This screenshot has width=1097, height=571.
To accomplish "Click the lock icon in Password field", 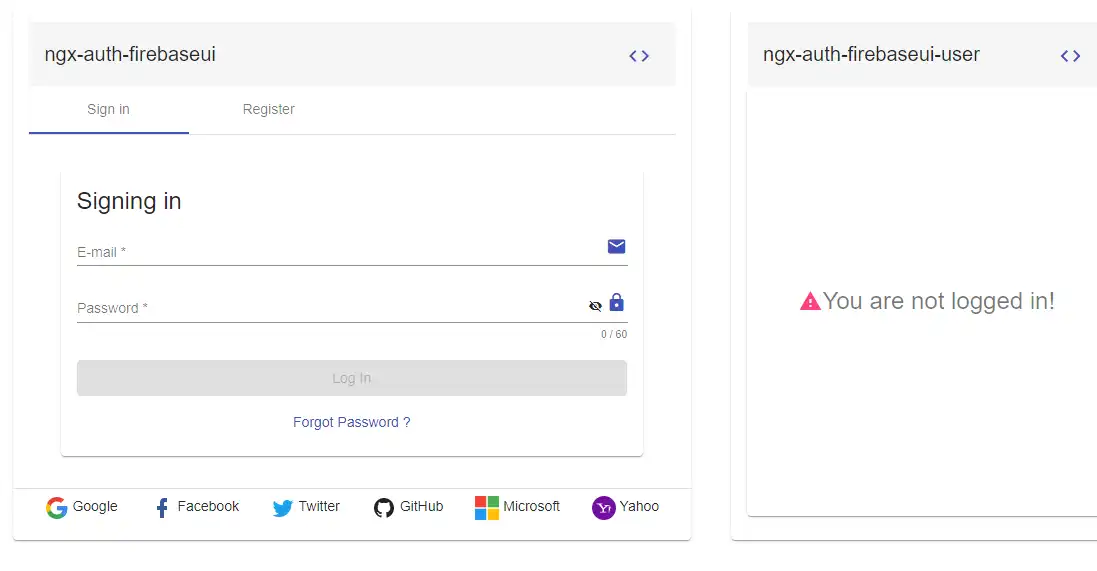I will pyautogui.click(x=616, y=303).
